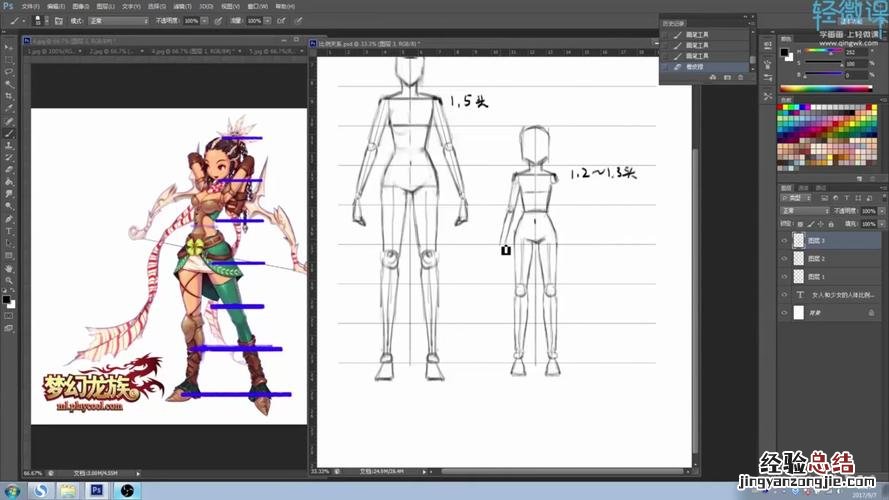889x500 pixels.
Task: Click the foreground color swatch in toolbox
Action: point(6,298)
